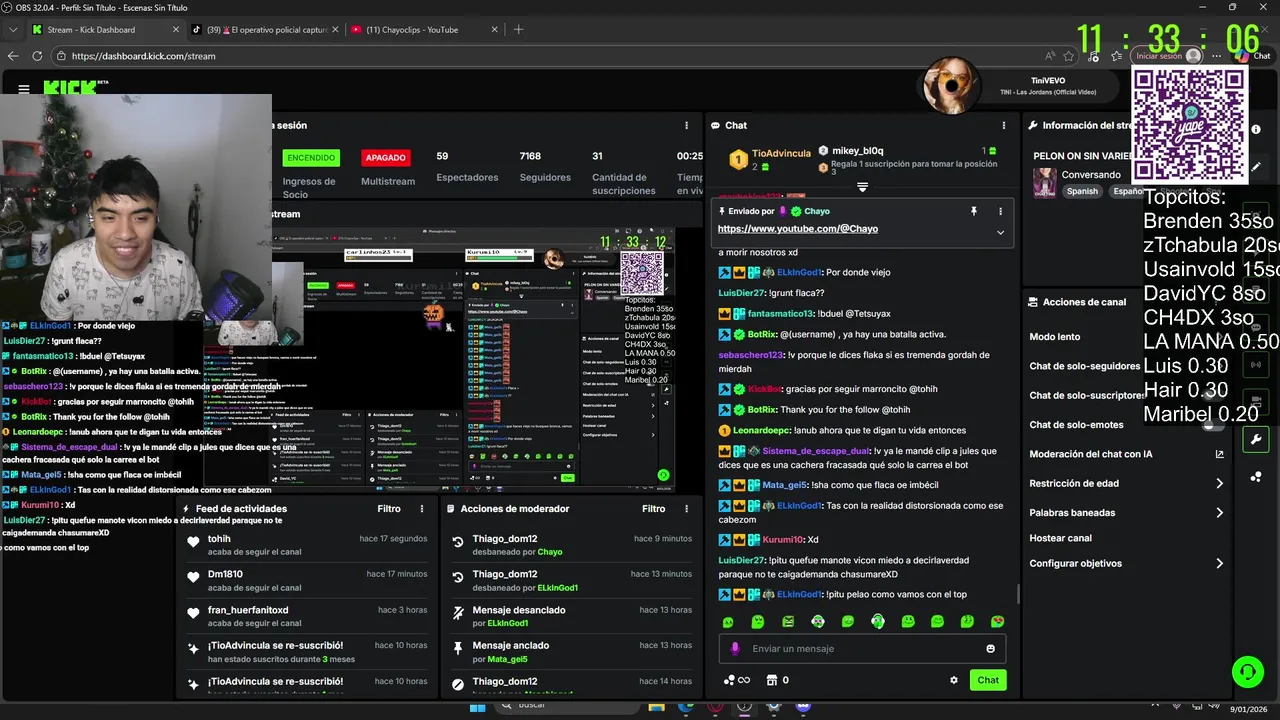Open Filtro in Feed de actividades
The height and width of the screenshot is (720, 1280).
point(389,508)
